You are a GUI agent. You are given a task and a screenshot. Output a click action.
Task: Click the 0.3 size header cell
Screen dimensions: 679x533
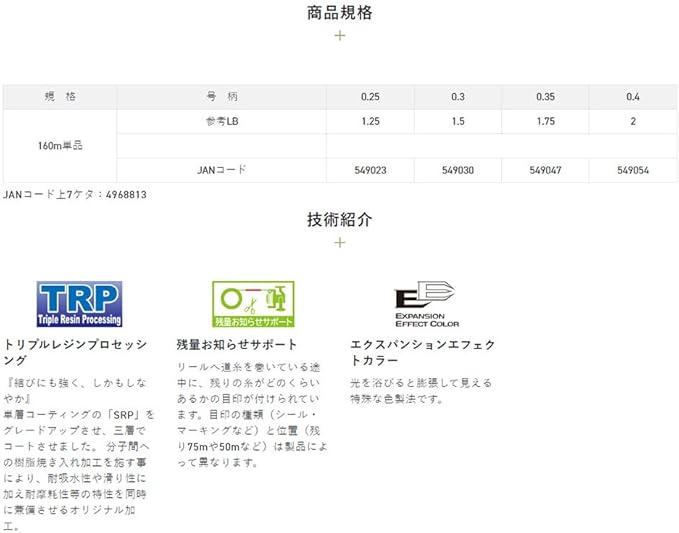(458, 97)
